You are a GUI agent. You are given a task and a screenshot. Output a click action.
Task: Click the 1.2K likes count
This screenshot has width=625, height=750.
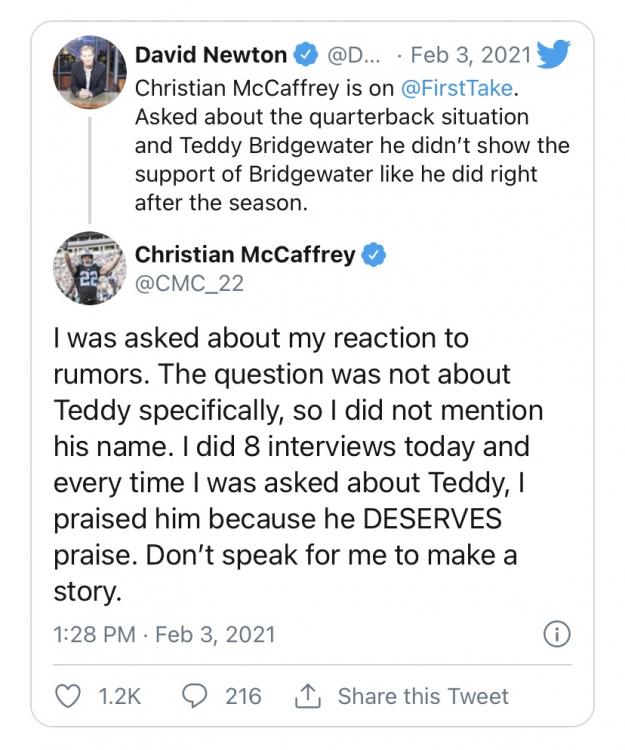click(118, 696)
